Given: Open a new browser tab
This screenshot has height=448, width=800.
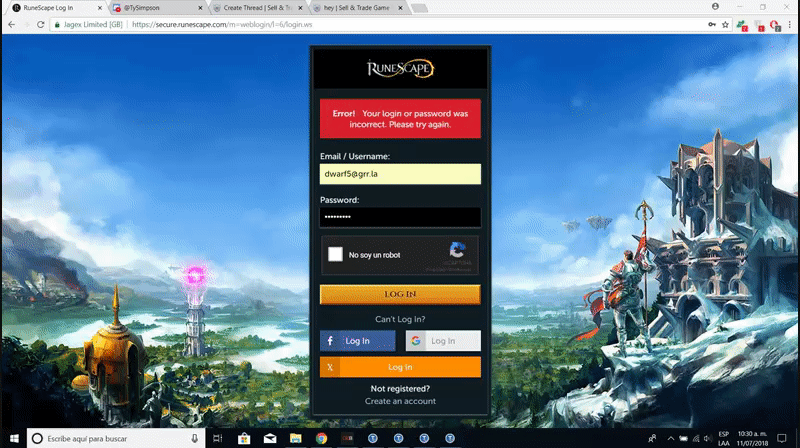Looking at the screenshot, I should point(419,8).
